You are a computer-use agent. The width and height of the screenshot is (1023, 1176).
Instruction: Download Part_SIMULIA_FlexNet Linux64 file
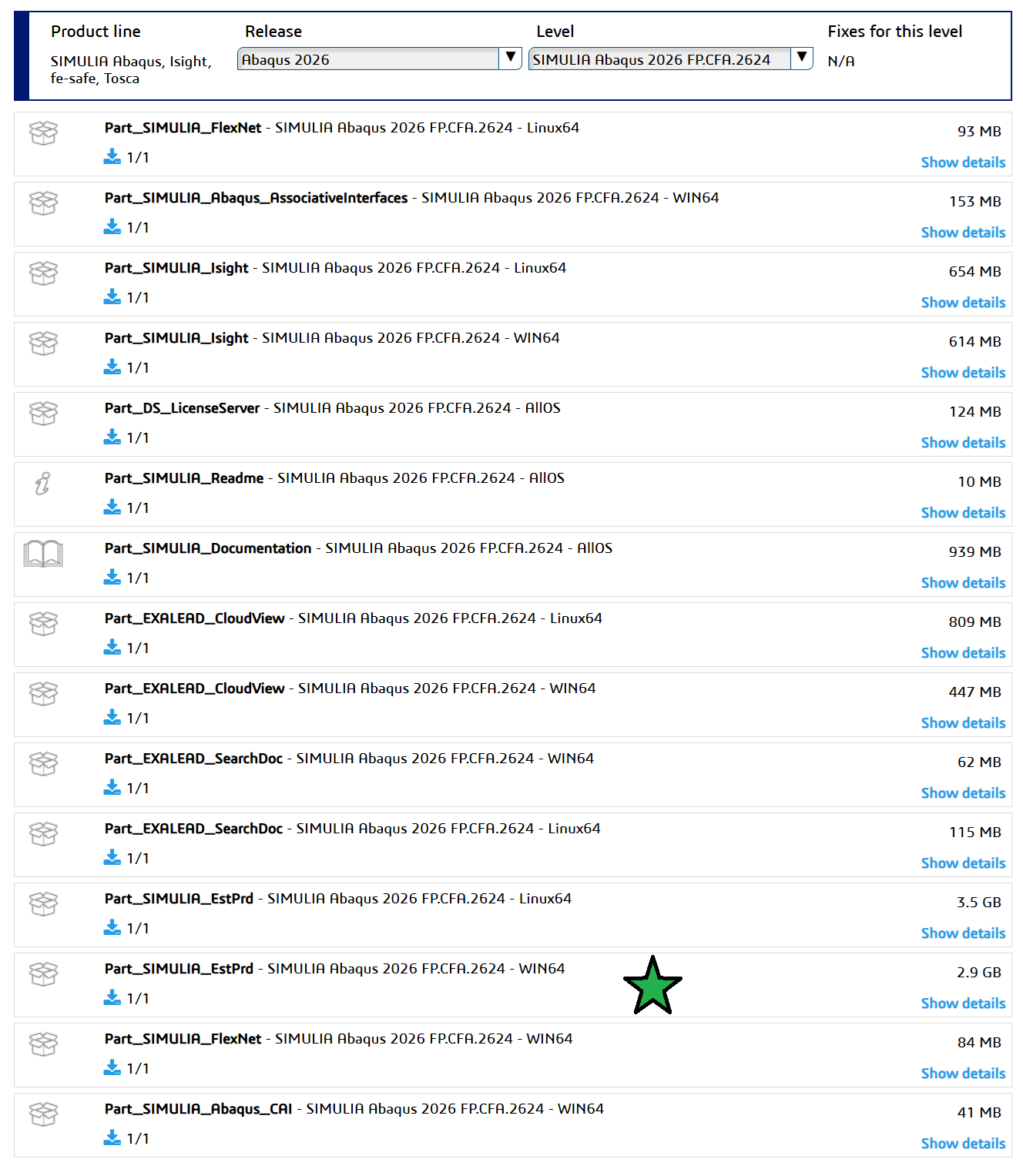[x=112, y=157]
